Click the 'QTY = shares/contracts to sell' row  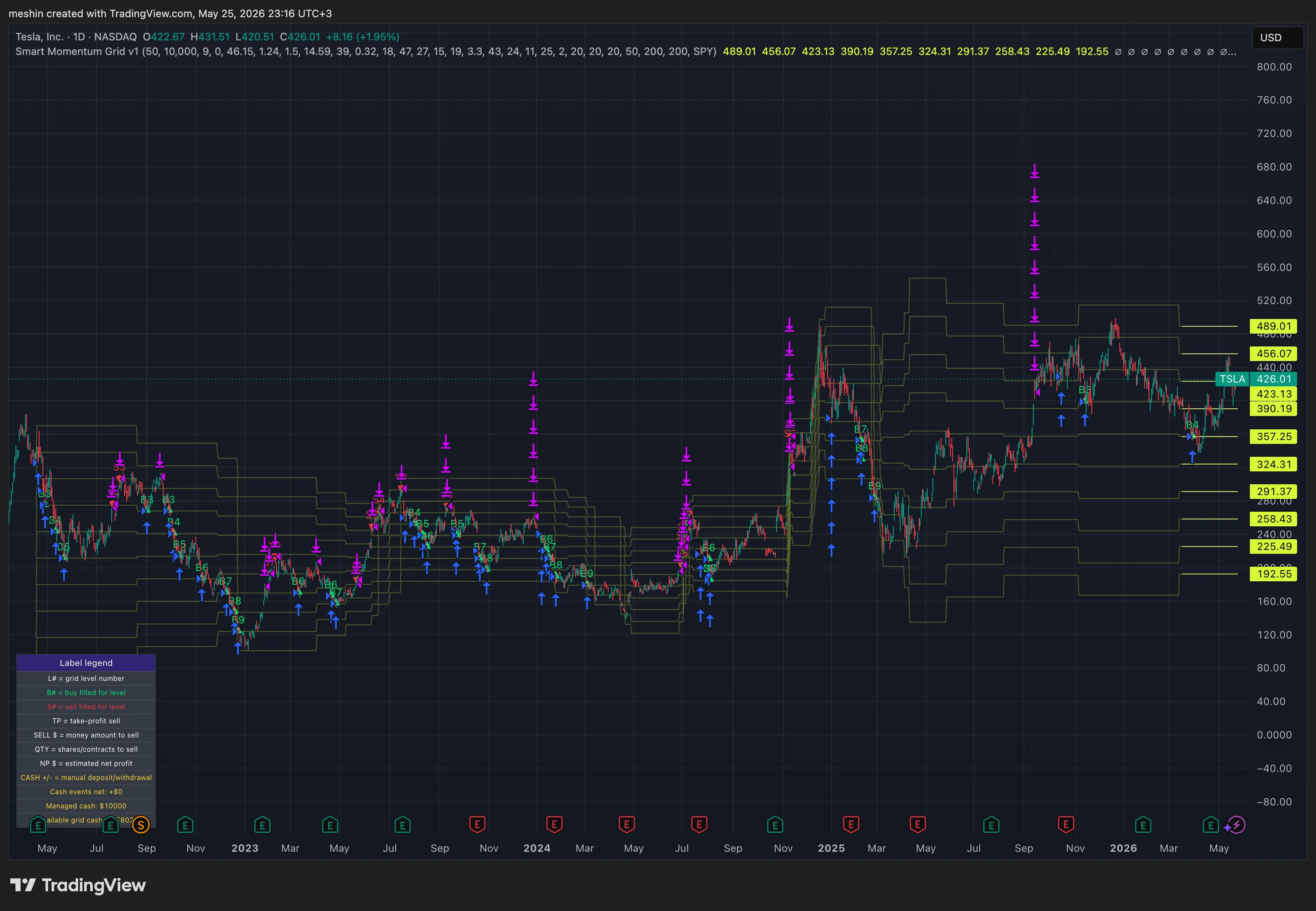coord(86,750)
